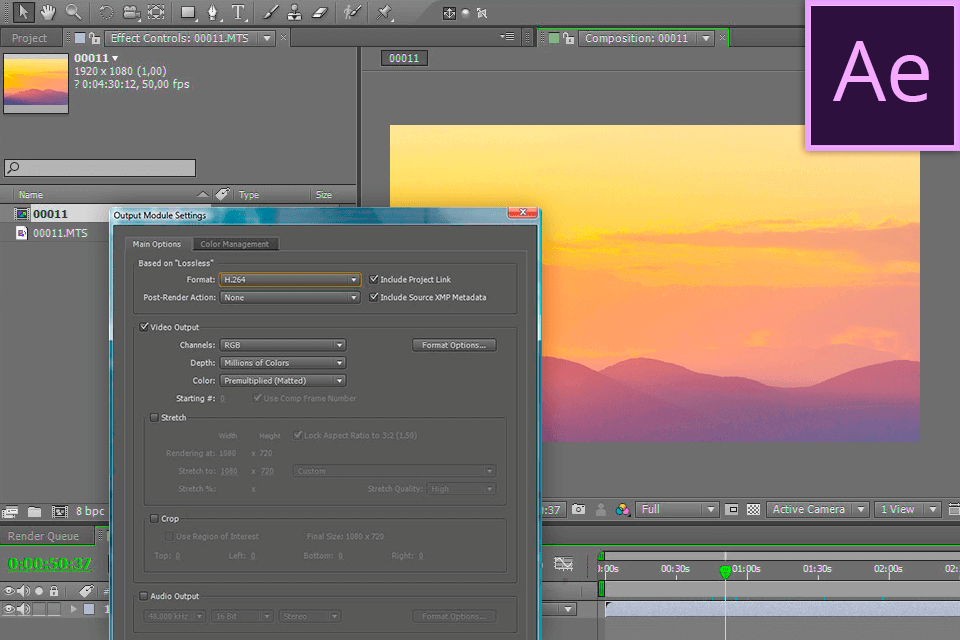Viewport: 960px width, 640px height.
Task: Uncheck the Video Output checkbox
Action: [144, 327]
